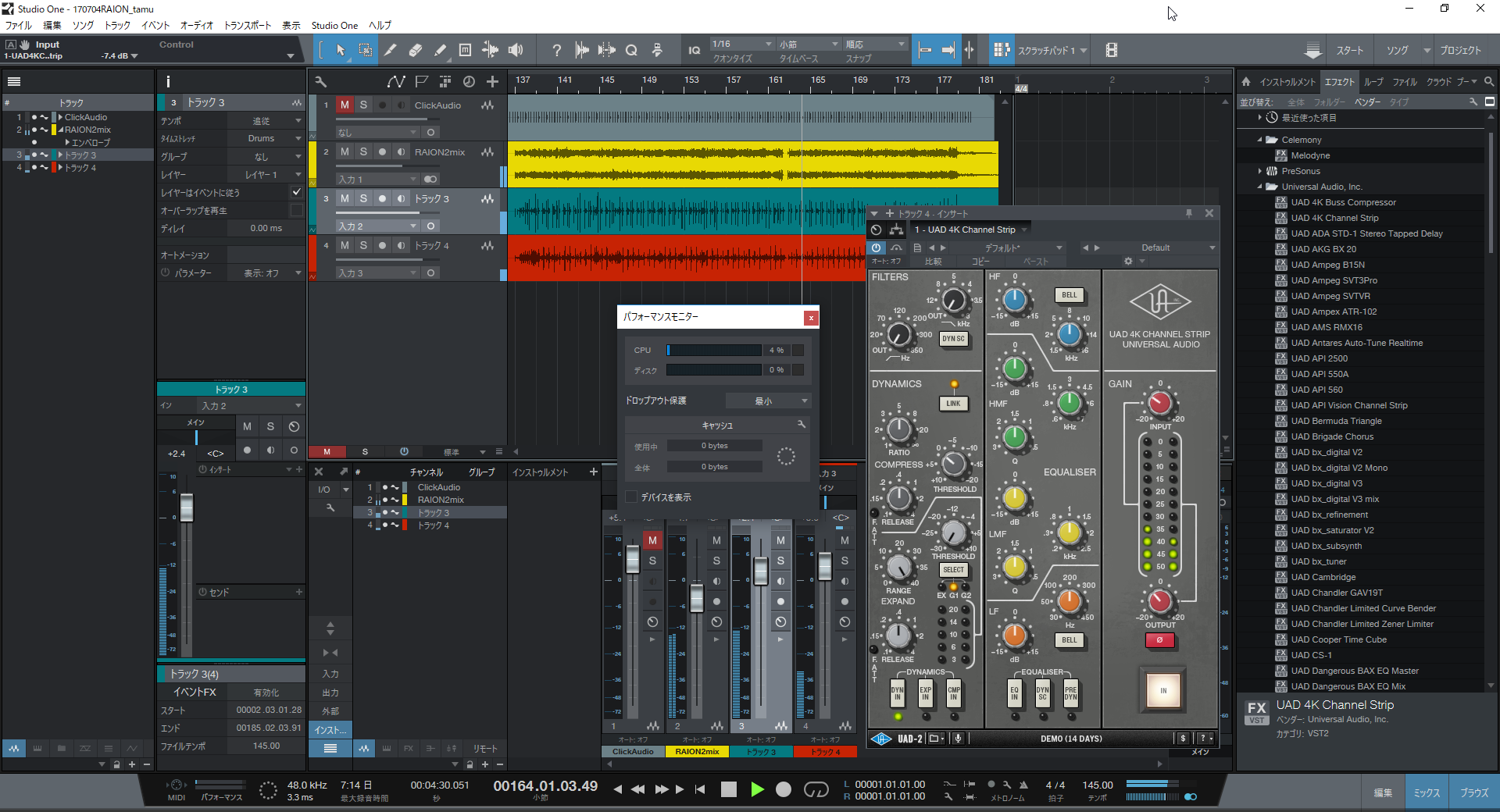1500x812 pixels.
Task: Open the オーディオ menu
Action: click(196, 25)
